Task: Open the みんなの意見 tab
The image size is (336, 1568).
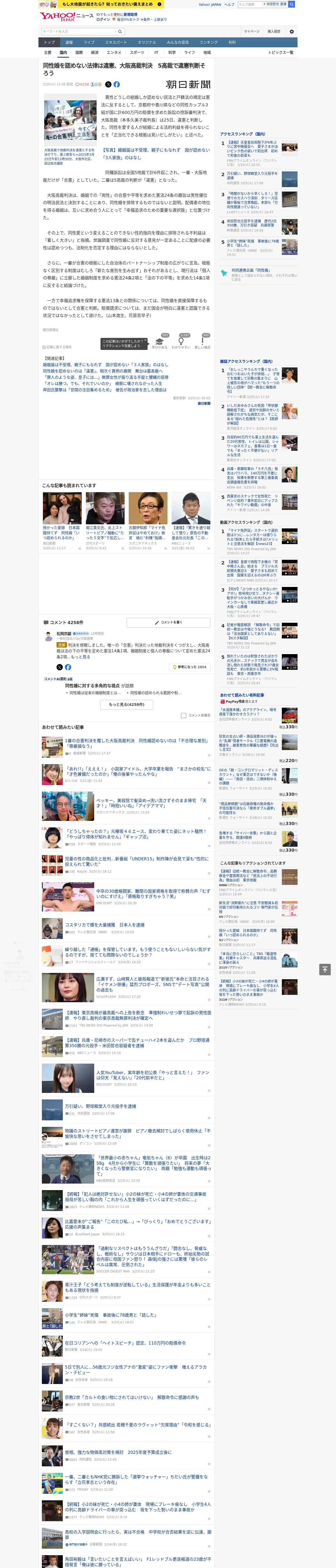Action: pyautogui.click(x=177, y=43)
